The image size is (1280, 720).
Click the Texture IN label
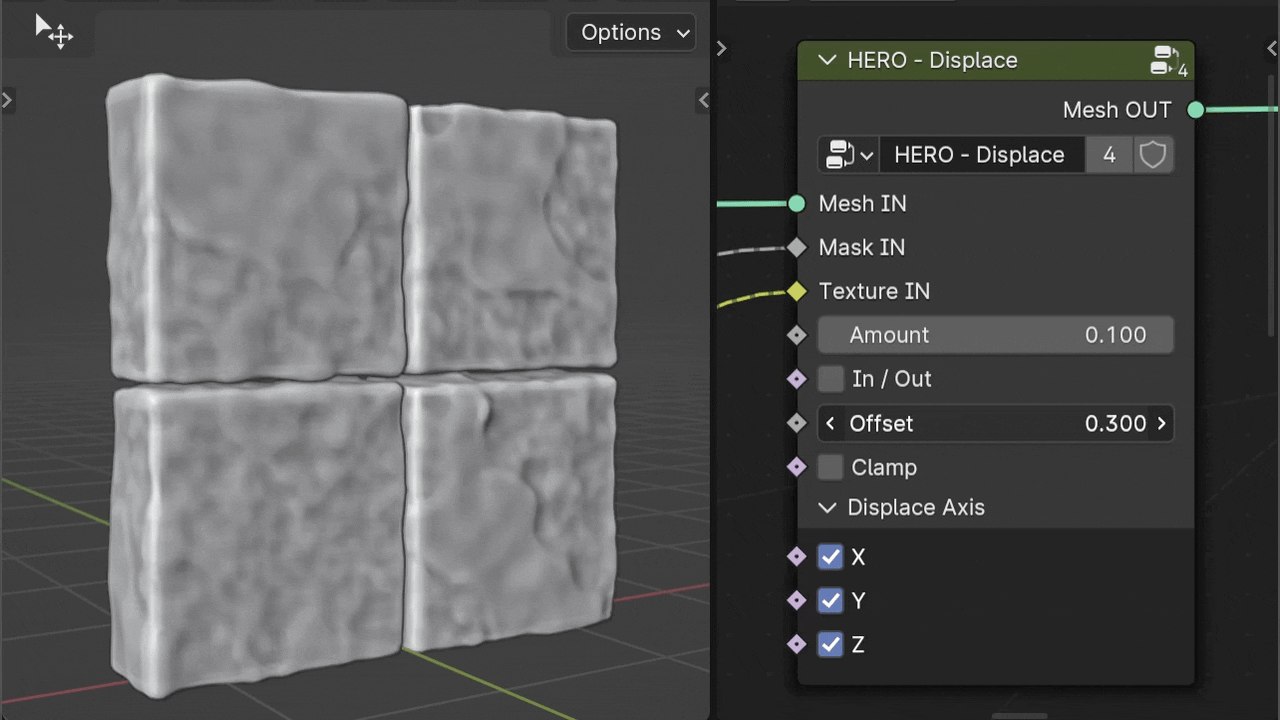click(874, 291)
